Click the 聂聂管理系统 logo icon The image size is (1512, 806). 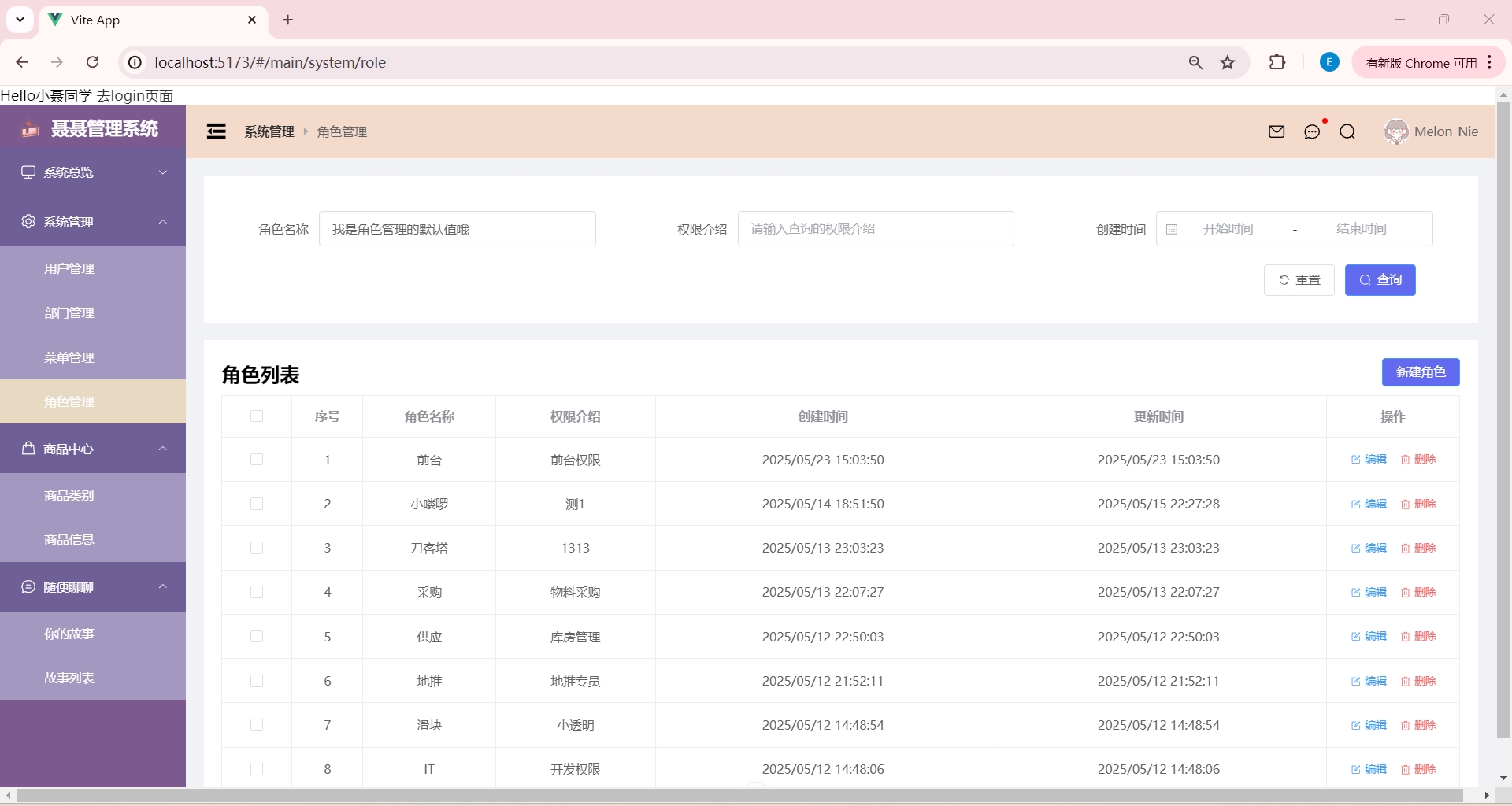(30, 129)
